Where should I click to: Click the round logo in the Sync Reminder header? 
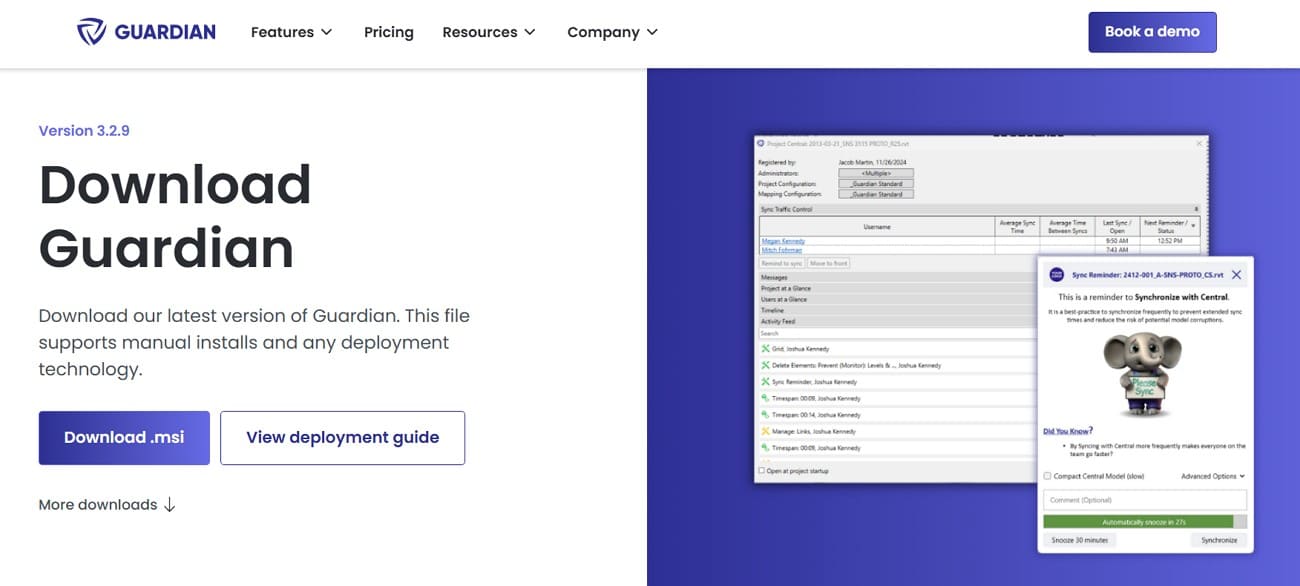(x=1056, y=274)
